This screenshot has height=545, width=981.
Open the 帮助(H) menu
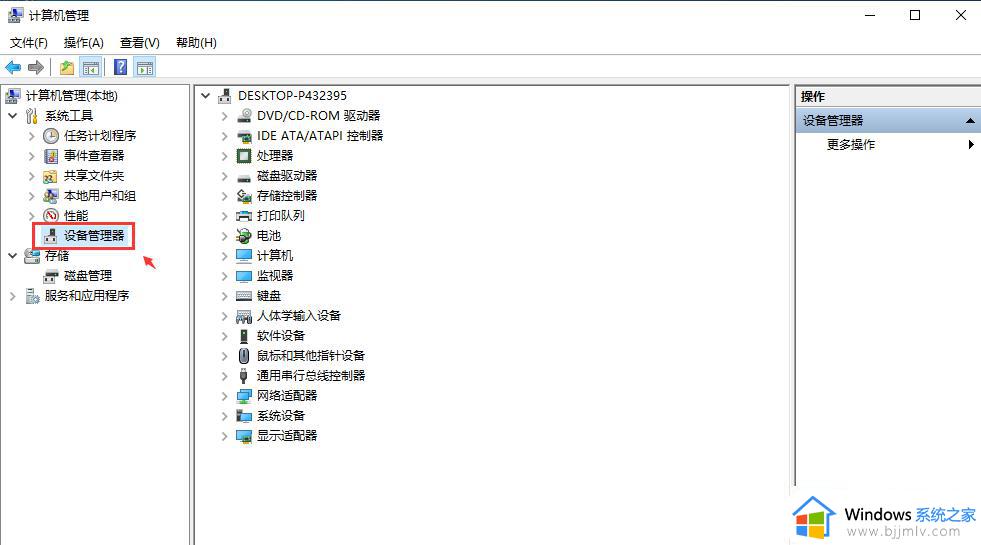click(196, 43)
